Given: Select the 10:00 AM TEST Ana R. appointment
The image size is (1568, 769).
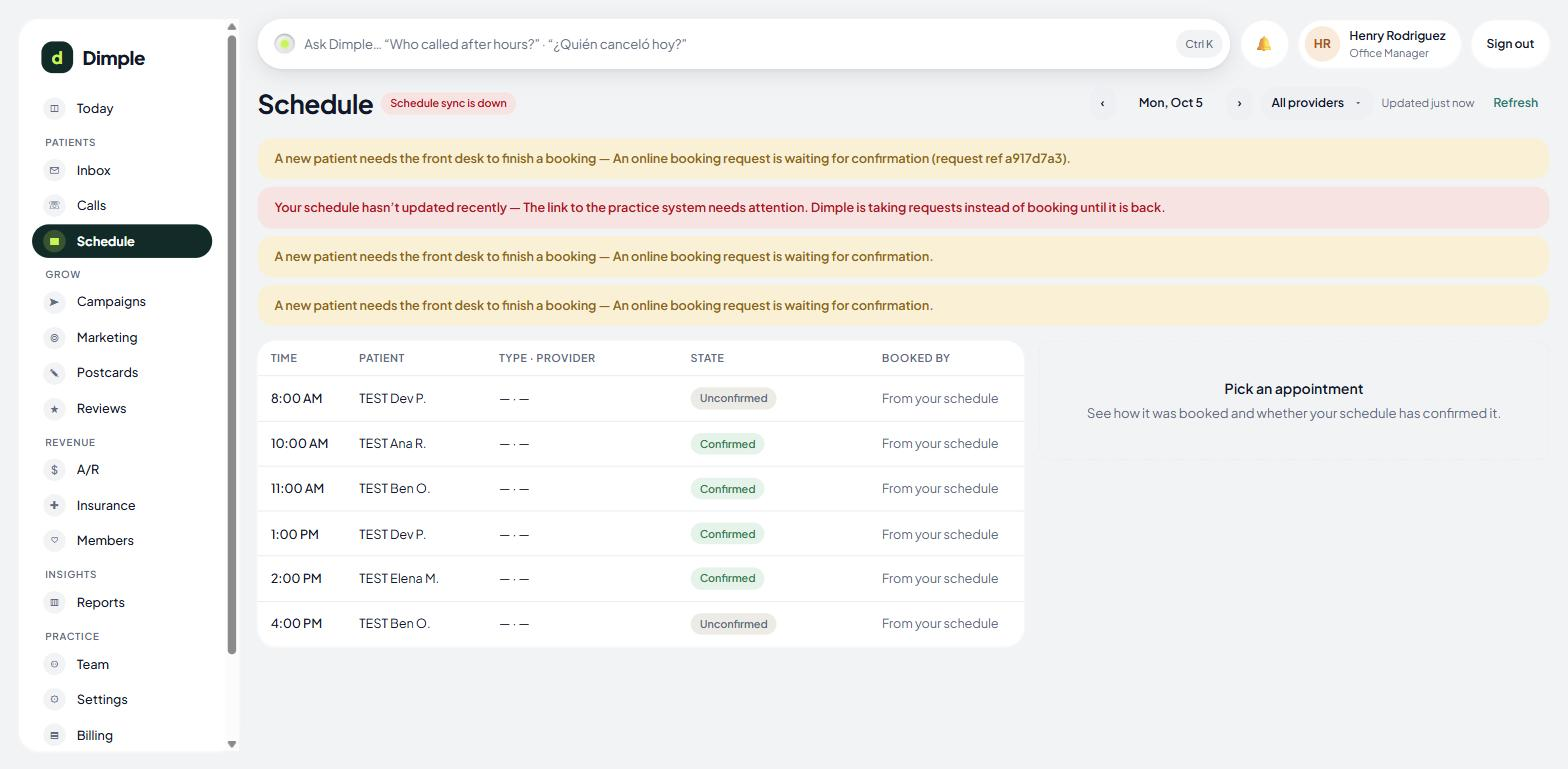Looking at the screenshot, I should (x=641, y=444).
